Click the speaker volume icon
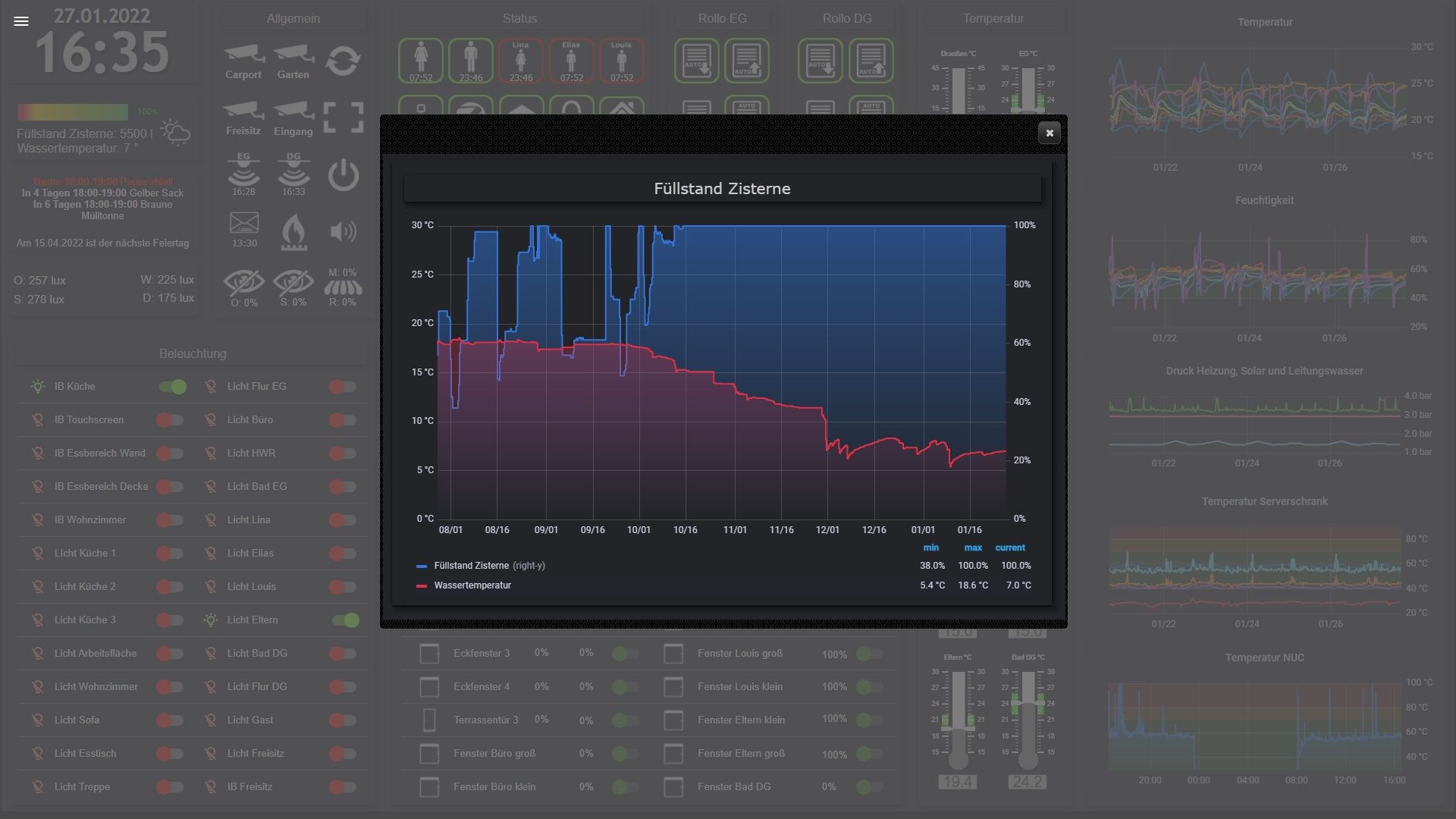The image size is (1456, 819). point(344,231)
